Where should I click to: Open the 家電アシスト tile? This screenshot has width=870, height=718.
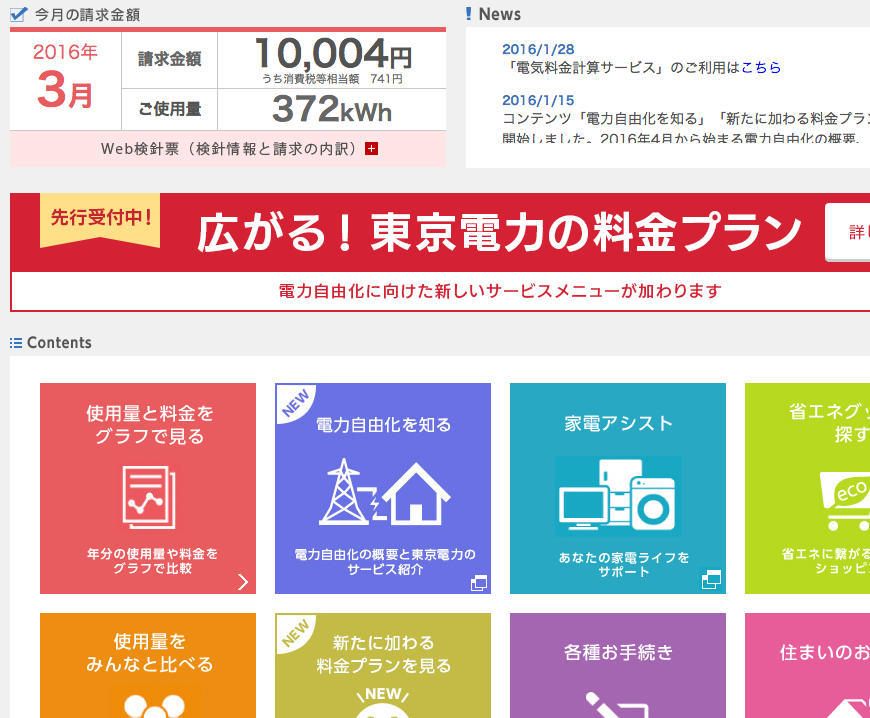pyautogui.click(x=618, y=488)
